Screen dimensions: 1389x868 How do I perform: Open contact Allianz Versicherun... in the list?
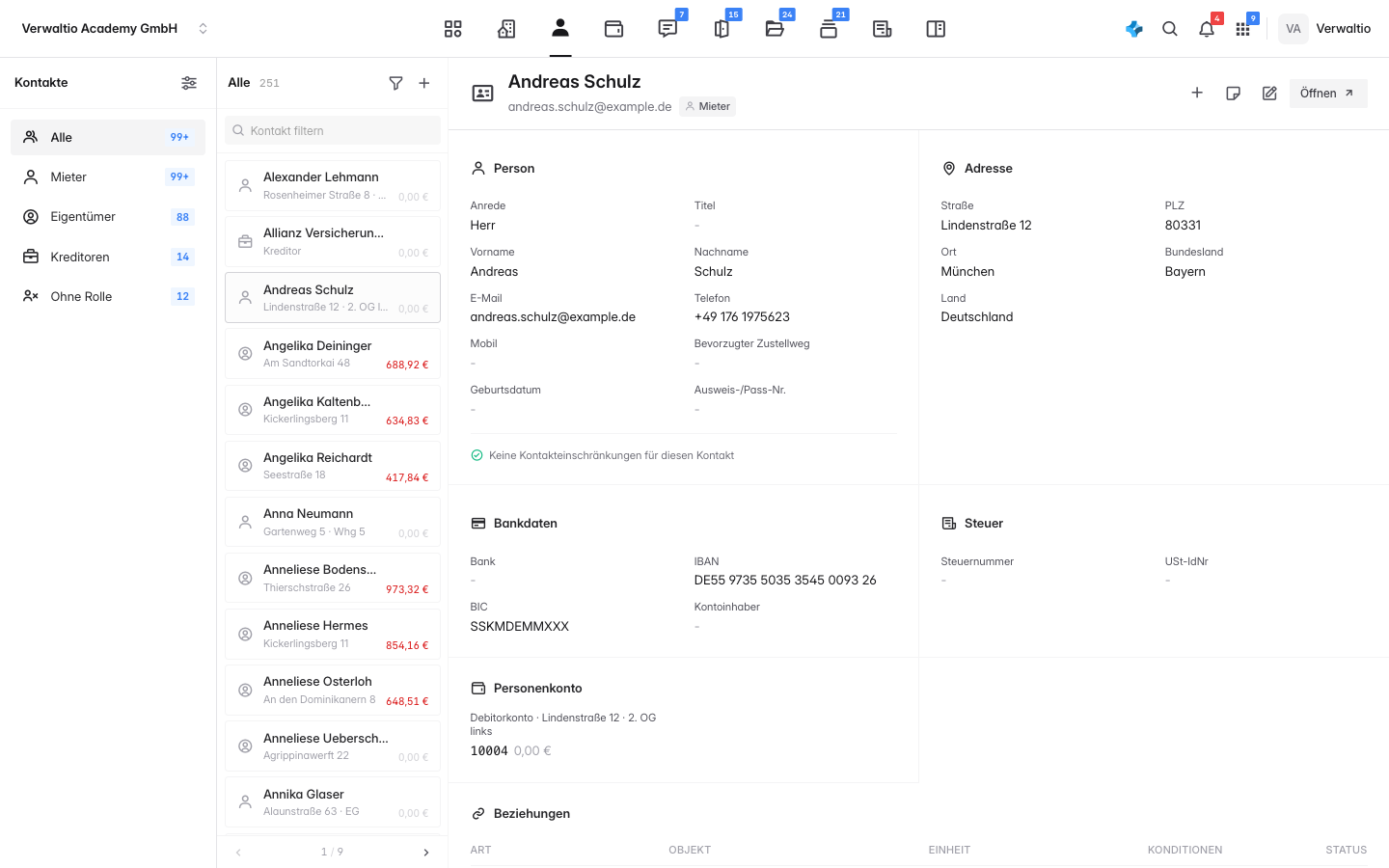tap(333, 241)
